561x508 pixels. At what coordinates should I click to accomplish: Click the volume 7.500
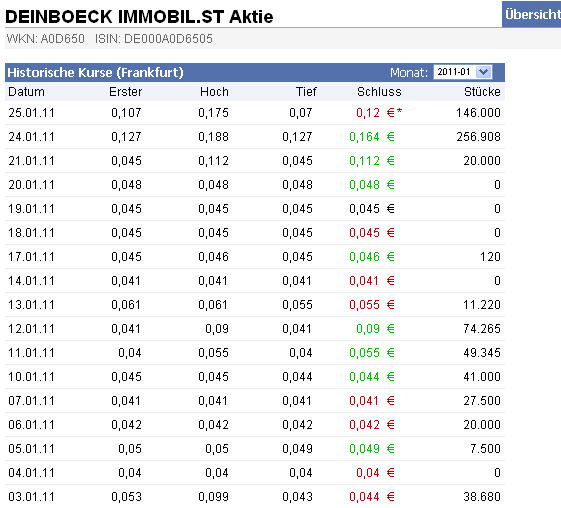[485, 449]
